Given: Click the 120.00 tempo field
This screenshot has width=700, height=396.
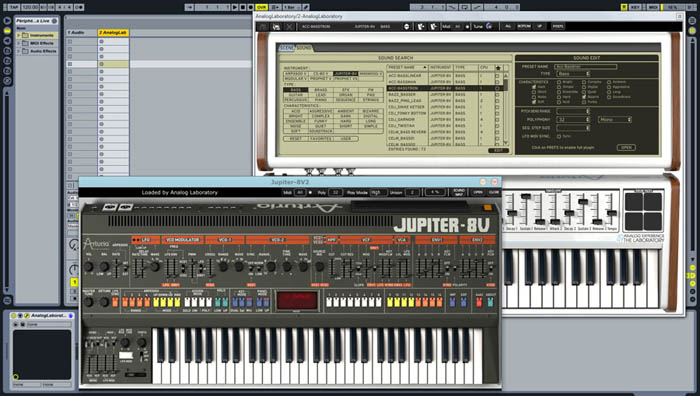Looking at the screenshot, I should pyautogui.click(x=30, y=7).
